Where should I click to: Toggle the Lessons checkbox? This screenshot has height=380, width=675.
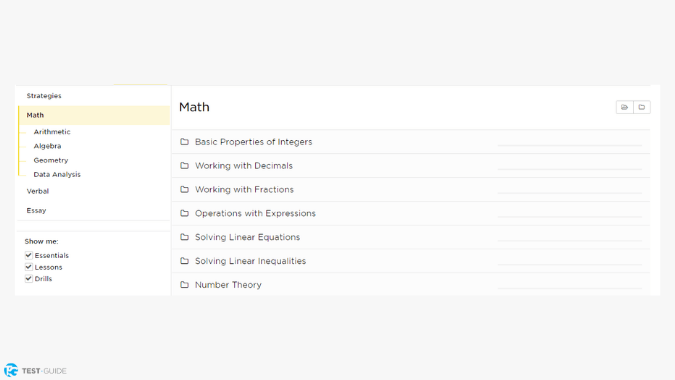point(29,267)
